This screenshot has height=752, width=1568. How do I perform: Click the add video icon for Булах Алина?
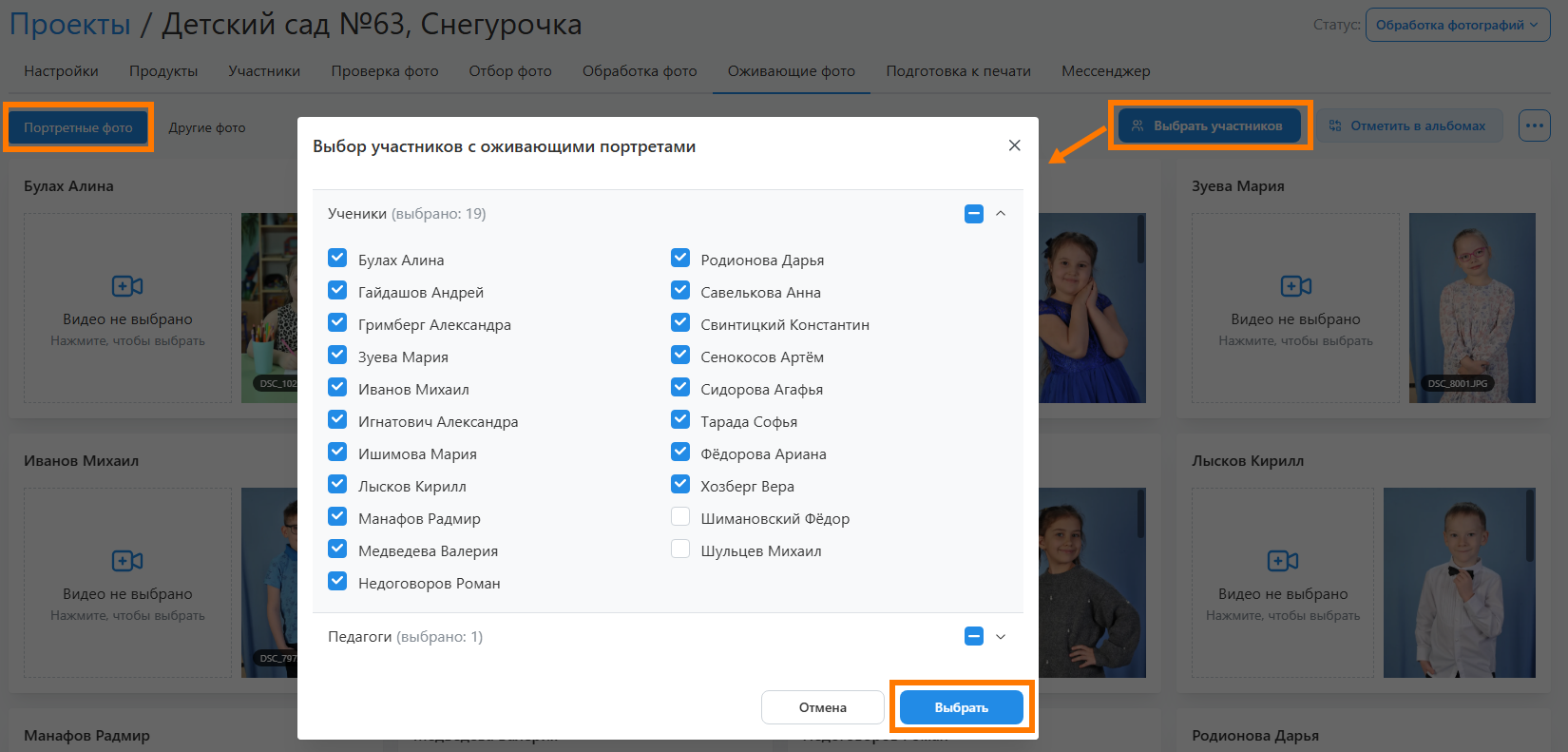coord(127,286)
